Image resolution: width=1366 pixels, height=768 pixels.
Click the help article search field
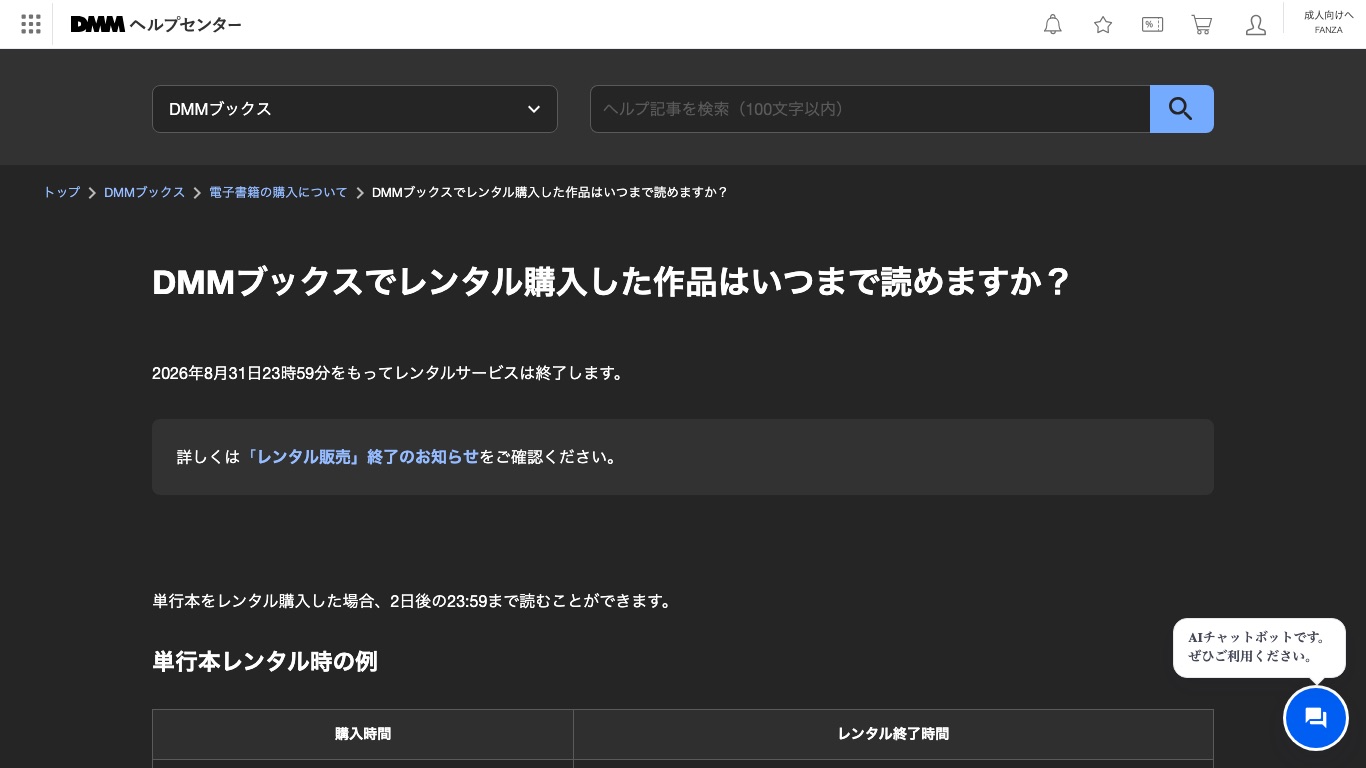tap(870, 109)
